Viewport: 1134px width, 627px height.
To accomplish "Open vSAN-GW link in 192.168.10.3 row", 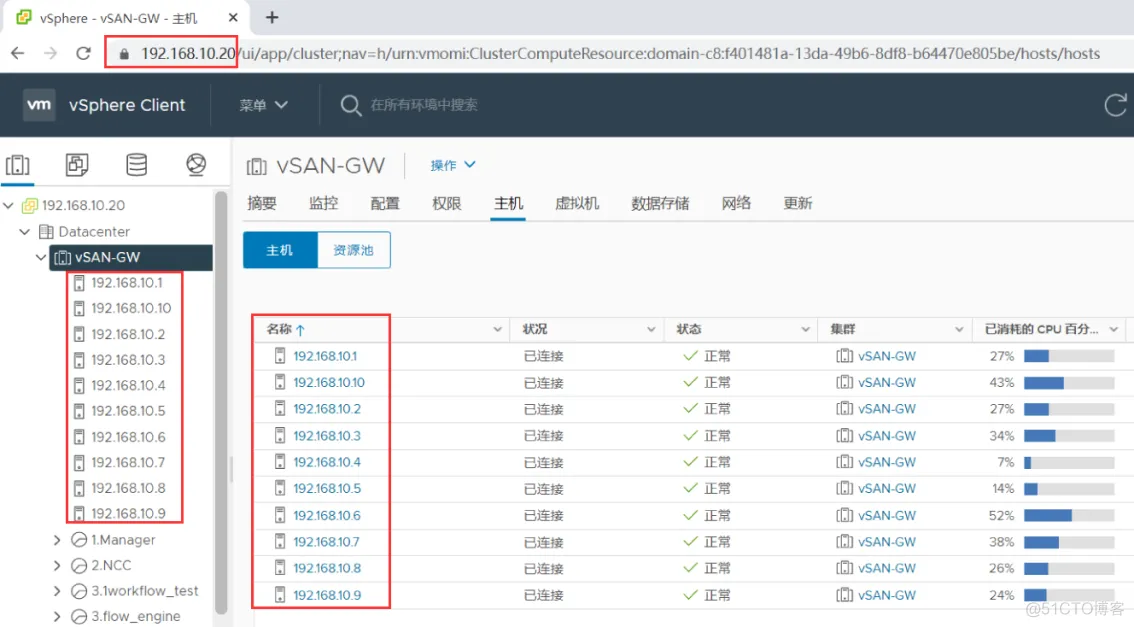I will (887, 435).
